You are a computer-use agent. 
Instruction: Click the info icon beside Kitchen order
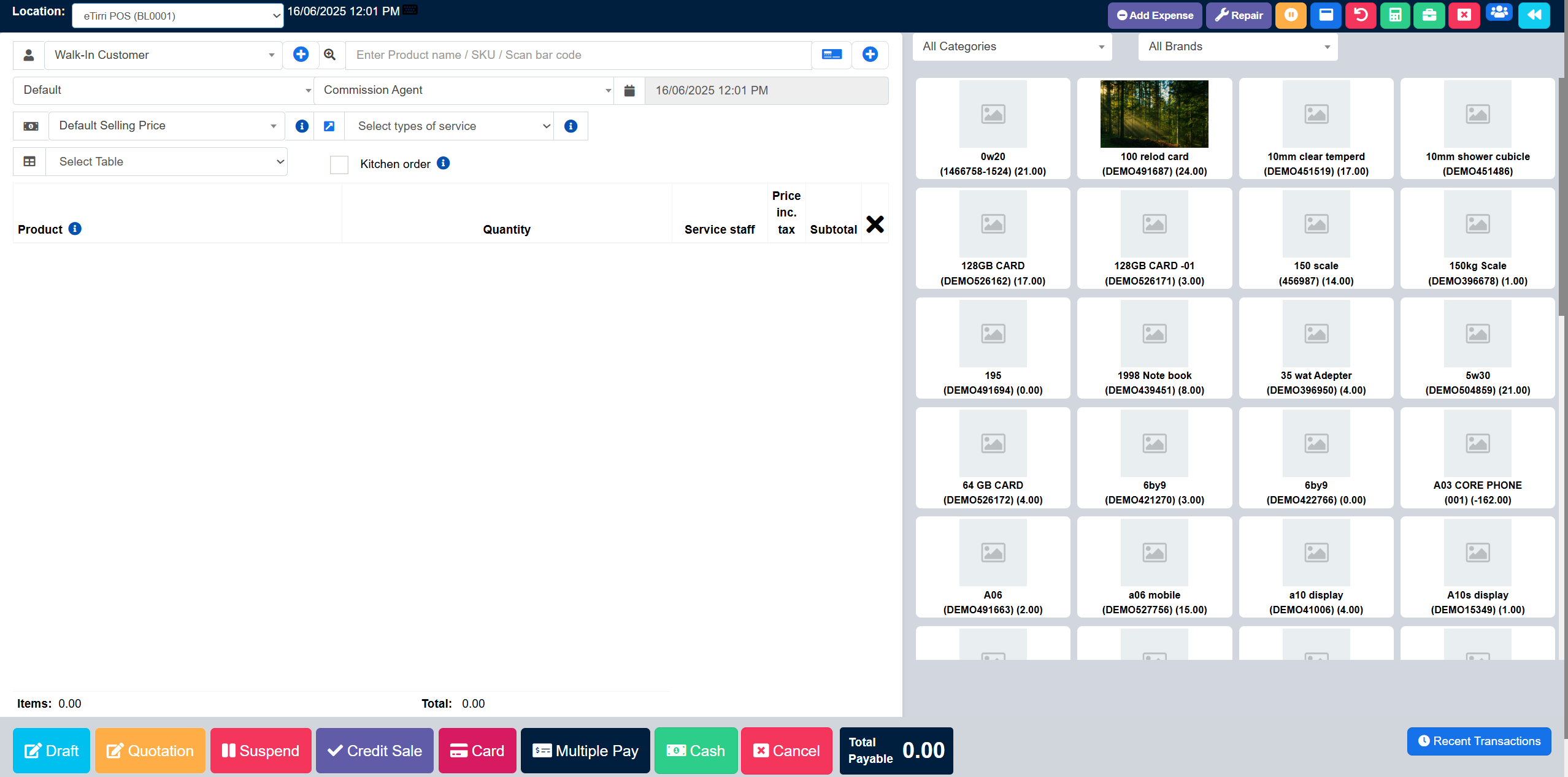(x=443, y=163)
